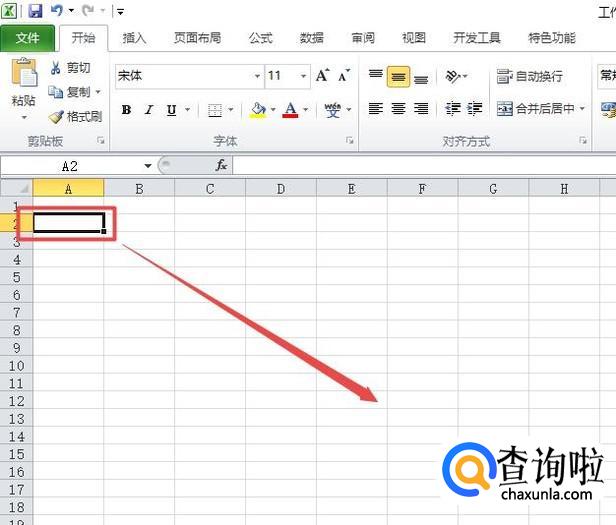Screen dimensions: 616x525
Task: Click the 格式刷 format painter
Action: [x=75, y=116]
